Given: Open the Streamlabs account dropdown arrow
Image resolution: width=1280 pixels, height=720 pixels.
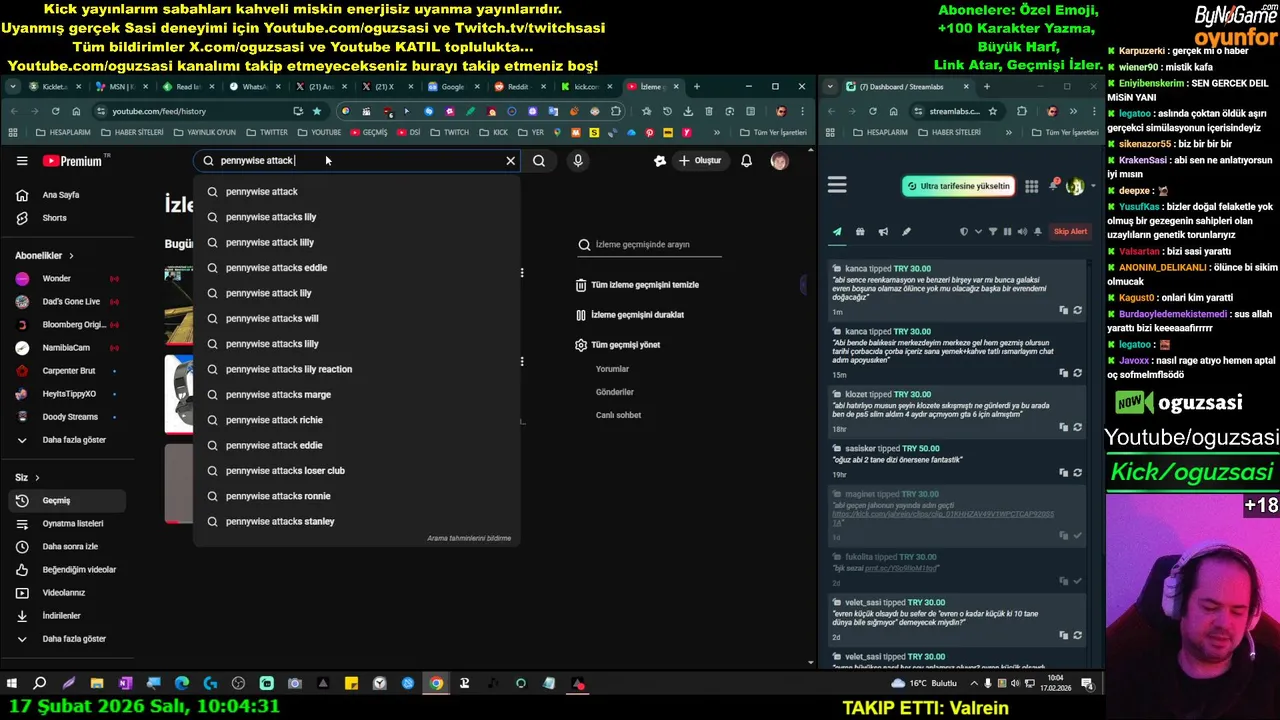Looking at the screenshot, I should tap(1092, 187).
